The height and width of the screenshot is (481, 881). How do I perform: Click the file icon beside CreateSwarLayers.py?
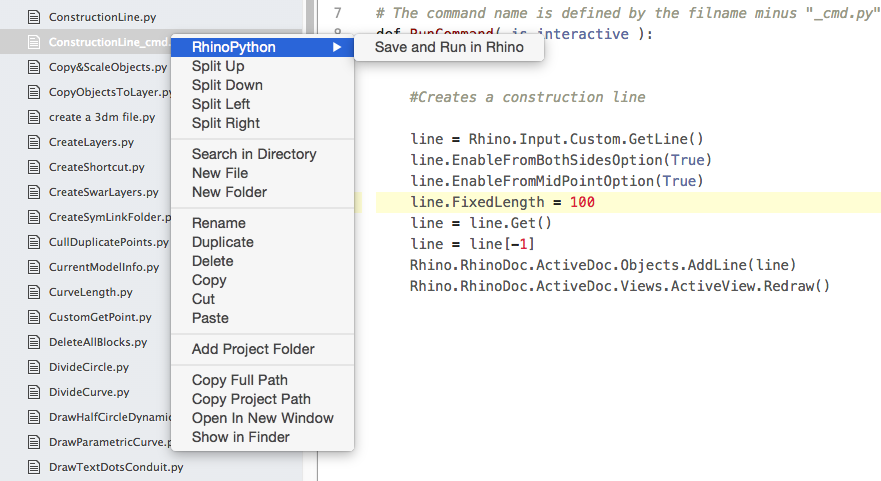(x=34, y=192)
